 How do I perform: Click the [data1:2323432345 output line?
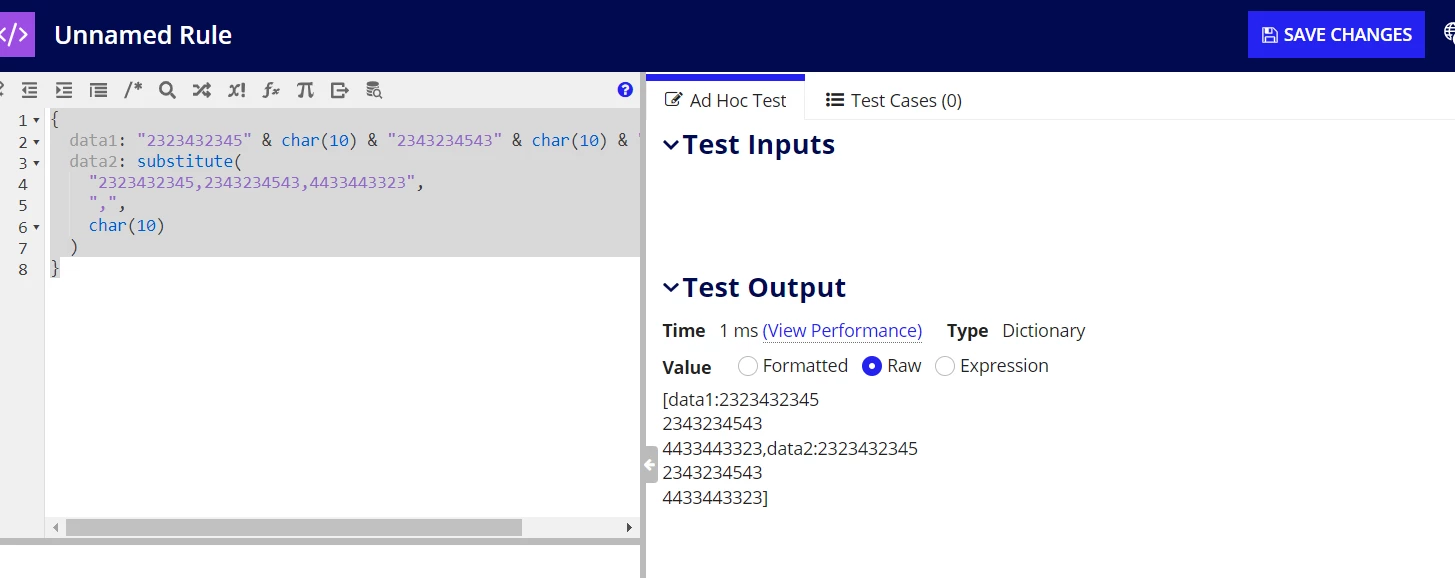740,400
